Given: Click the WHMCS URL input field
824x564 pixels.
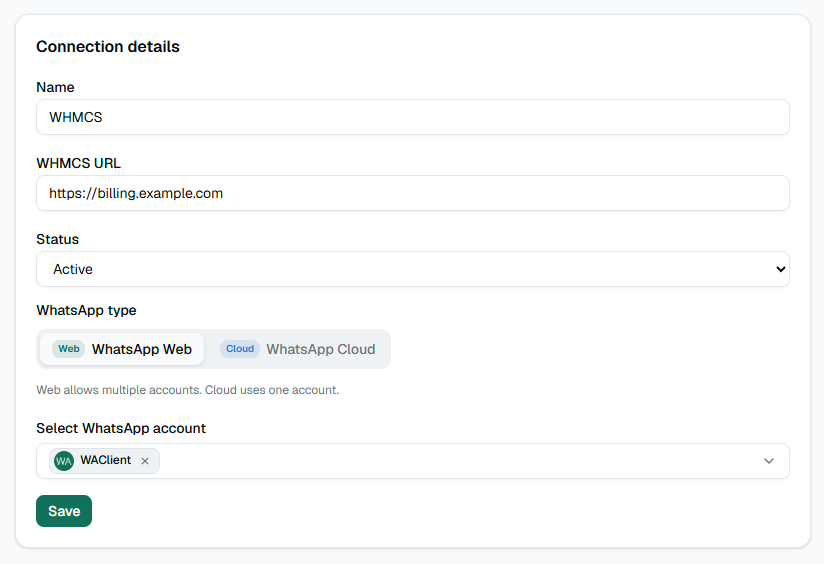Looking at the screenshot, I should click(x=413, y=193).
